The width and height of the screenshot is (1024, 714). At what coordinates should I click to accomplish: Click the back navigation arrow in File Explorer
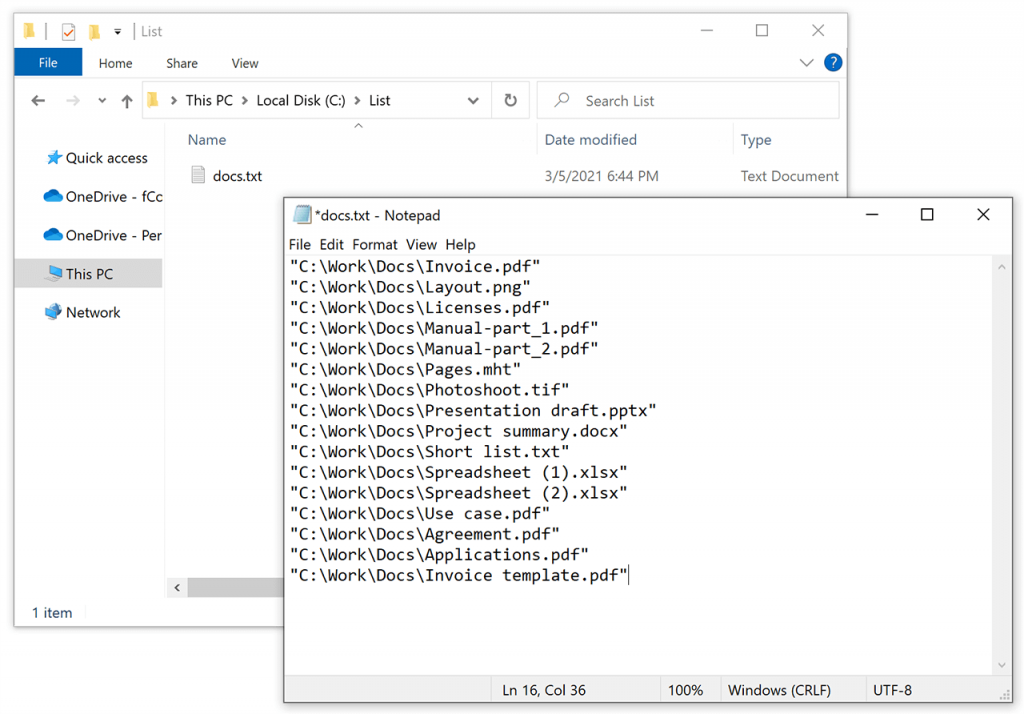click(38, 100)
